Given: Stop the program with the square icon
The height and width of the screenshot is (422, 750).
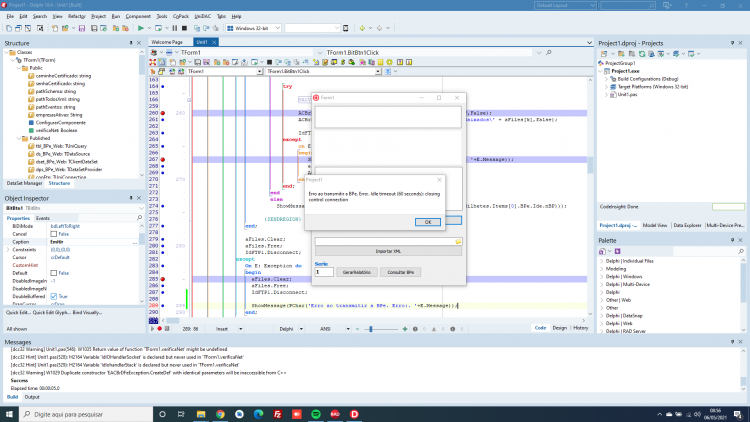Looking at the screenshot, I should 184,28.
